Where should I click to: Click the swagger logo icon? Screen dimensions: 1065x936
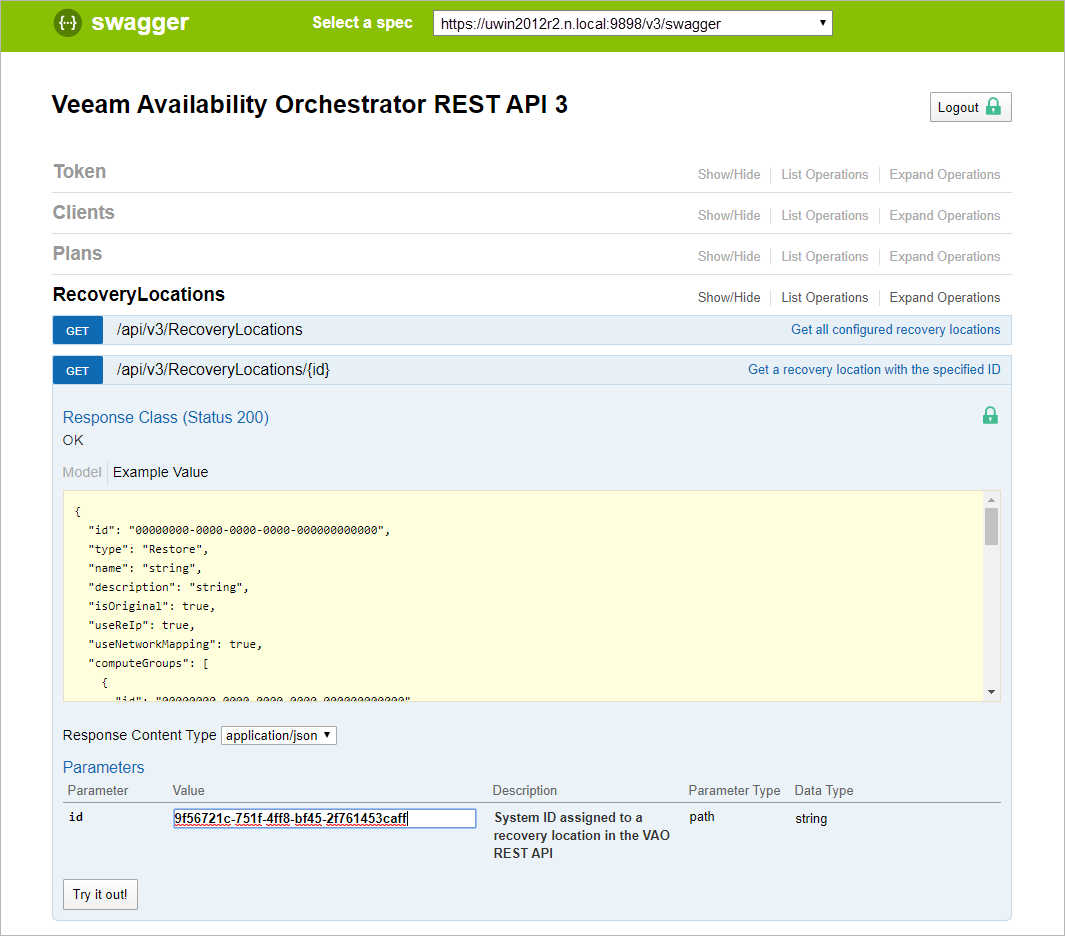pyautogui.click(x=67, y=23)
